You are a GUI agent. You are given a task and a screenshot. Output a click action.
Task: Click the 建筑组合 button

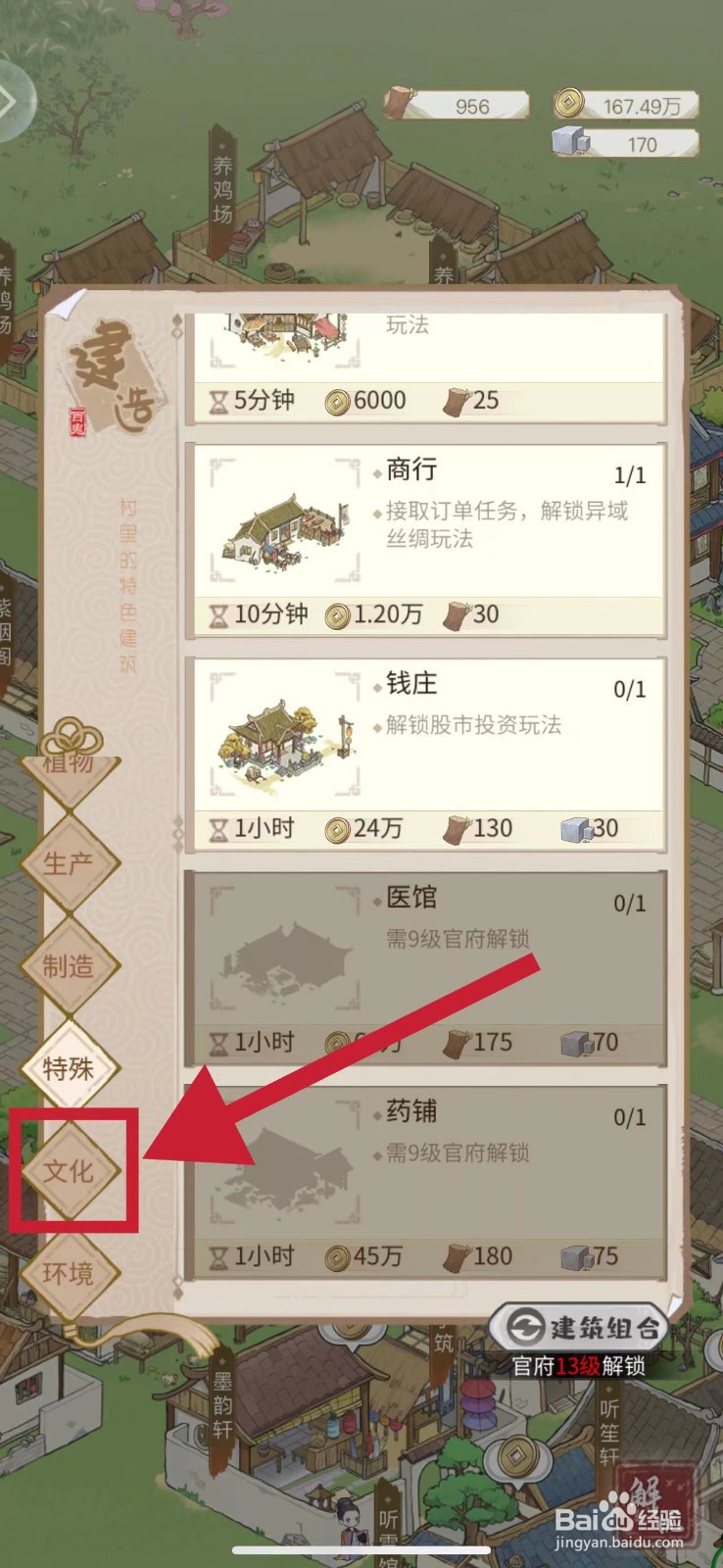pyautogui.click(x=578, y=1328)
